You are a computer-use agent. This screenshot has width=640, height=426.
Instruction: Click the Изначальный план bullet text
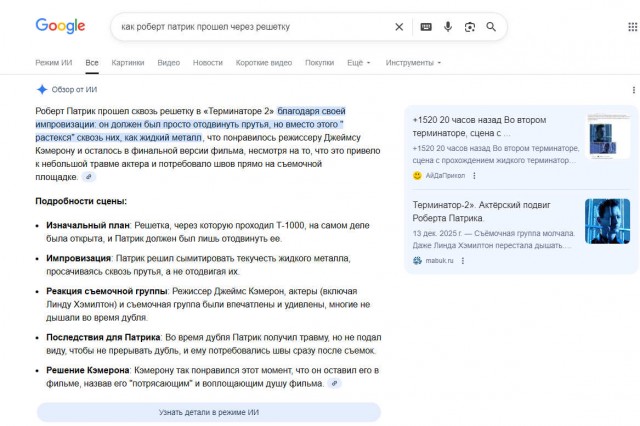click(x=208, y=232)
